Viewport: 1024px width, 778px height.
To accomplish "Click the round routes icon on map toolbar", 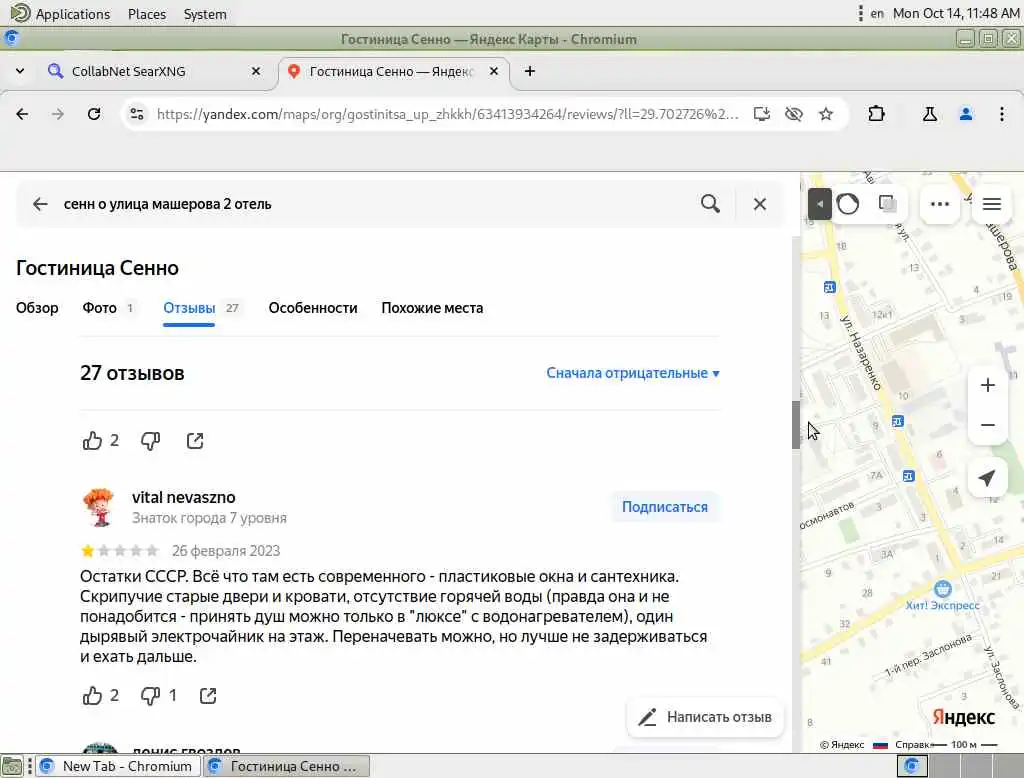I will tap(848, 204).
